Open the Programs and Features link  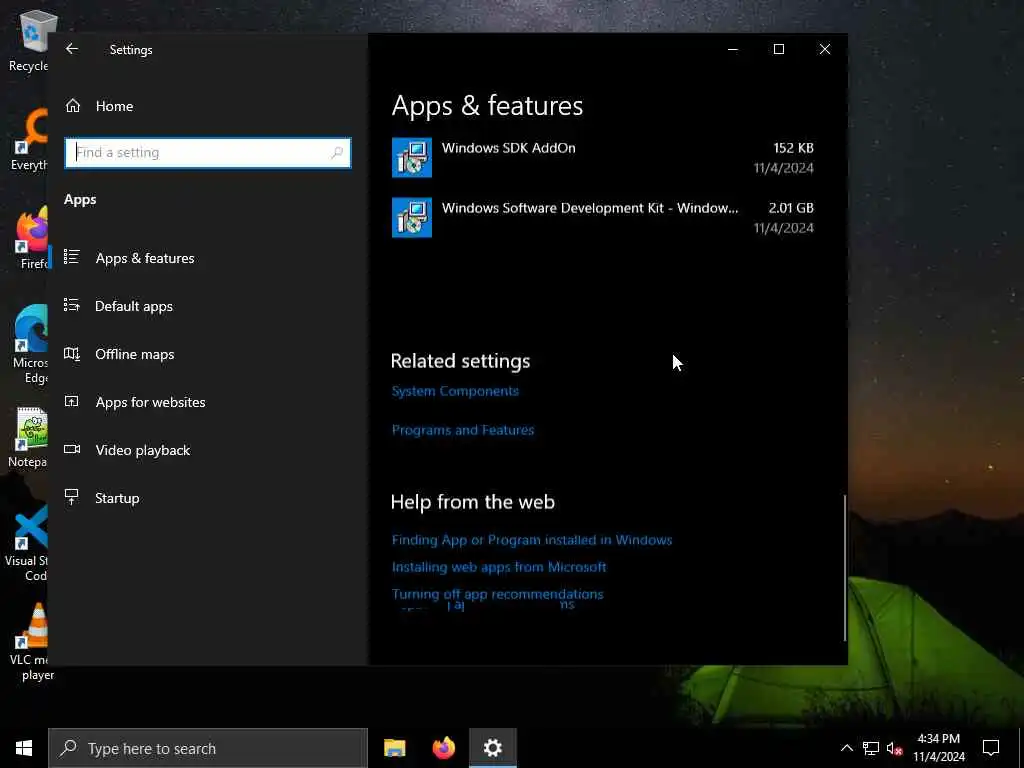[x=463, y=430]
